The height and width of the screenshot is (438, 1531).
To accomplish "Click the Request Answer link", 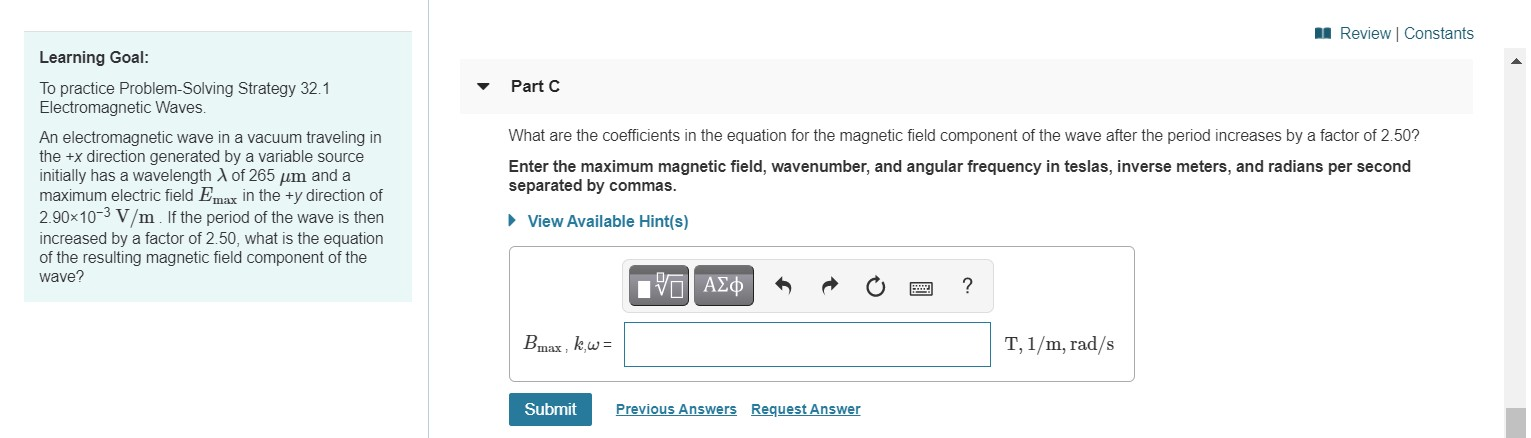I will [x=805, y=409].
